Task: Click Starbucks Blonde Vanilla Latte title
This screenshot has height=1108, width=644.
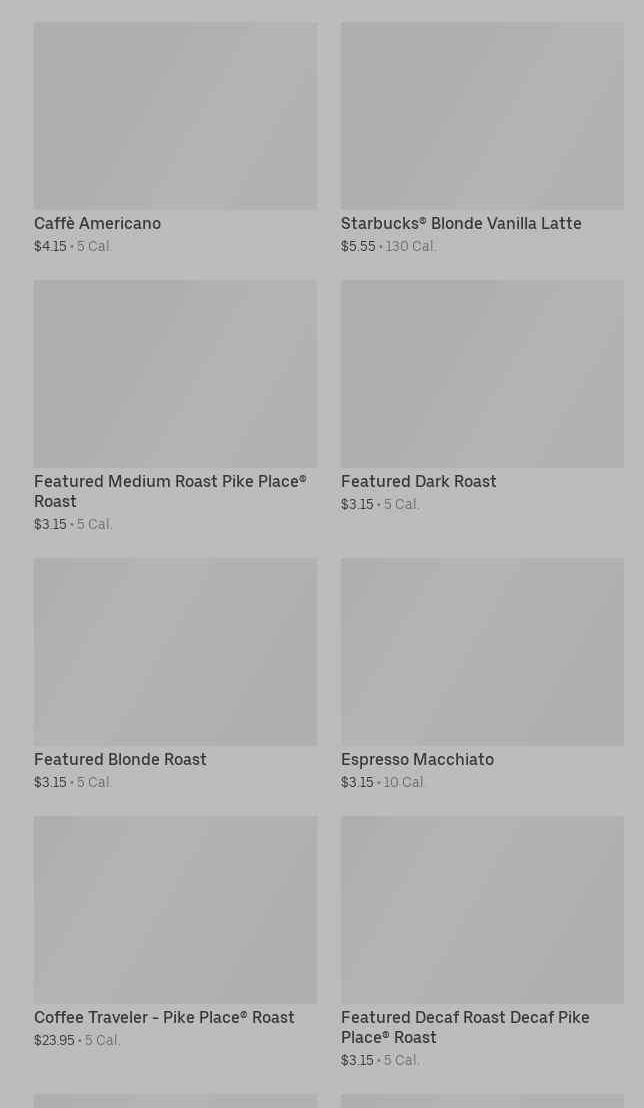Action: coord(461,224)
